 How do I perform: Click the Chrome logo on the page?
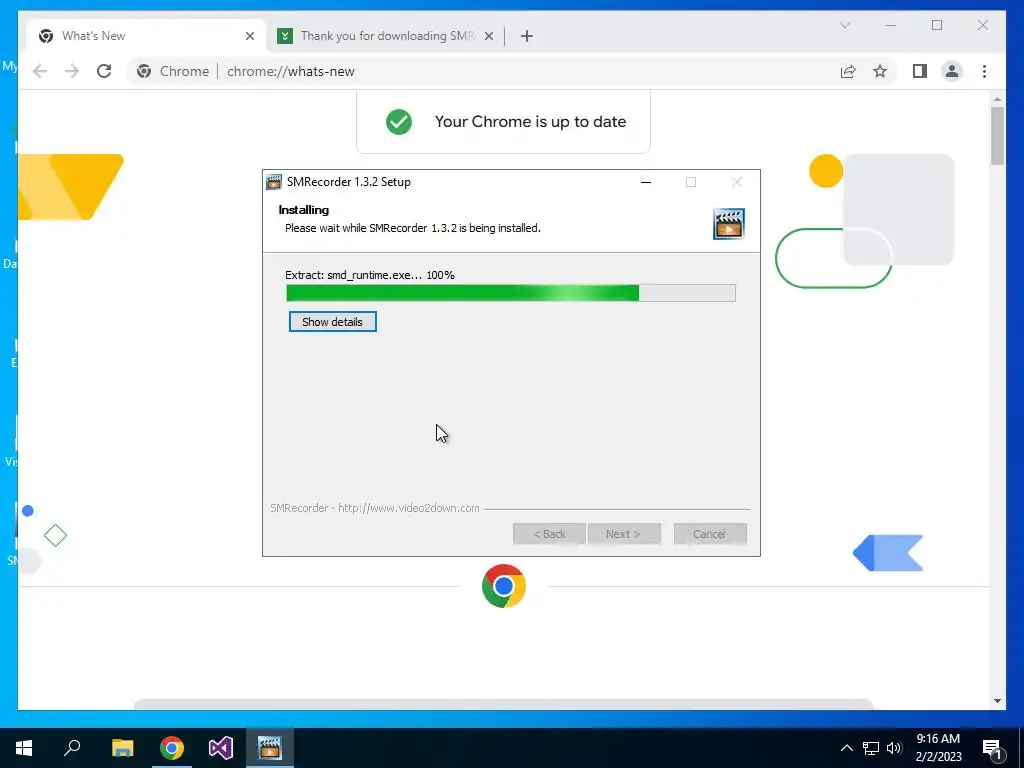coord(504,586)
